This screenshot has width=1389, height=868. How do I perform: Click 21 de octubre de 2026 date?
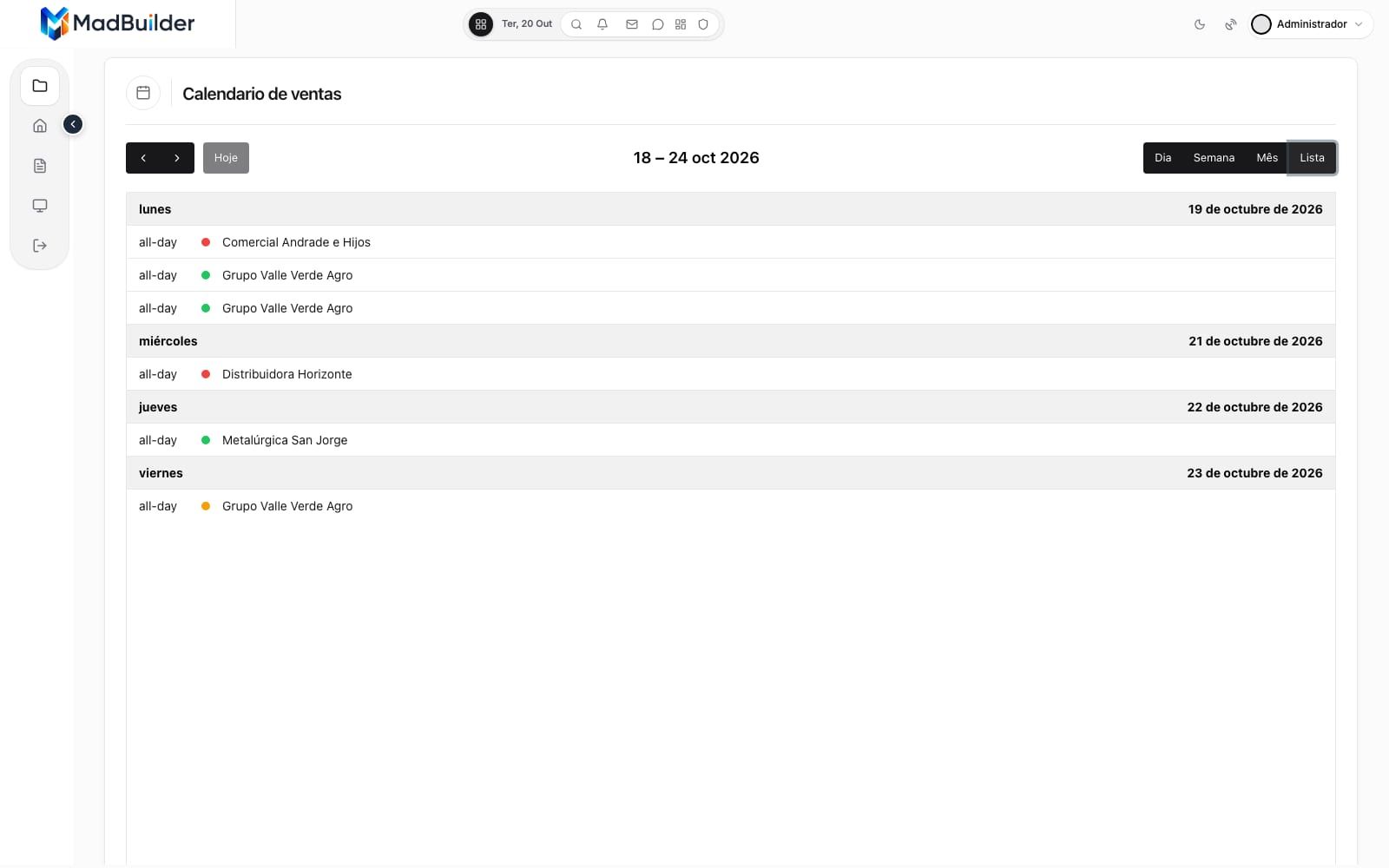click(1255, 341)
